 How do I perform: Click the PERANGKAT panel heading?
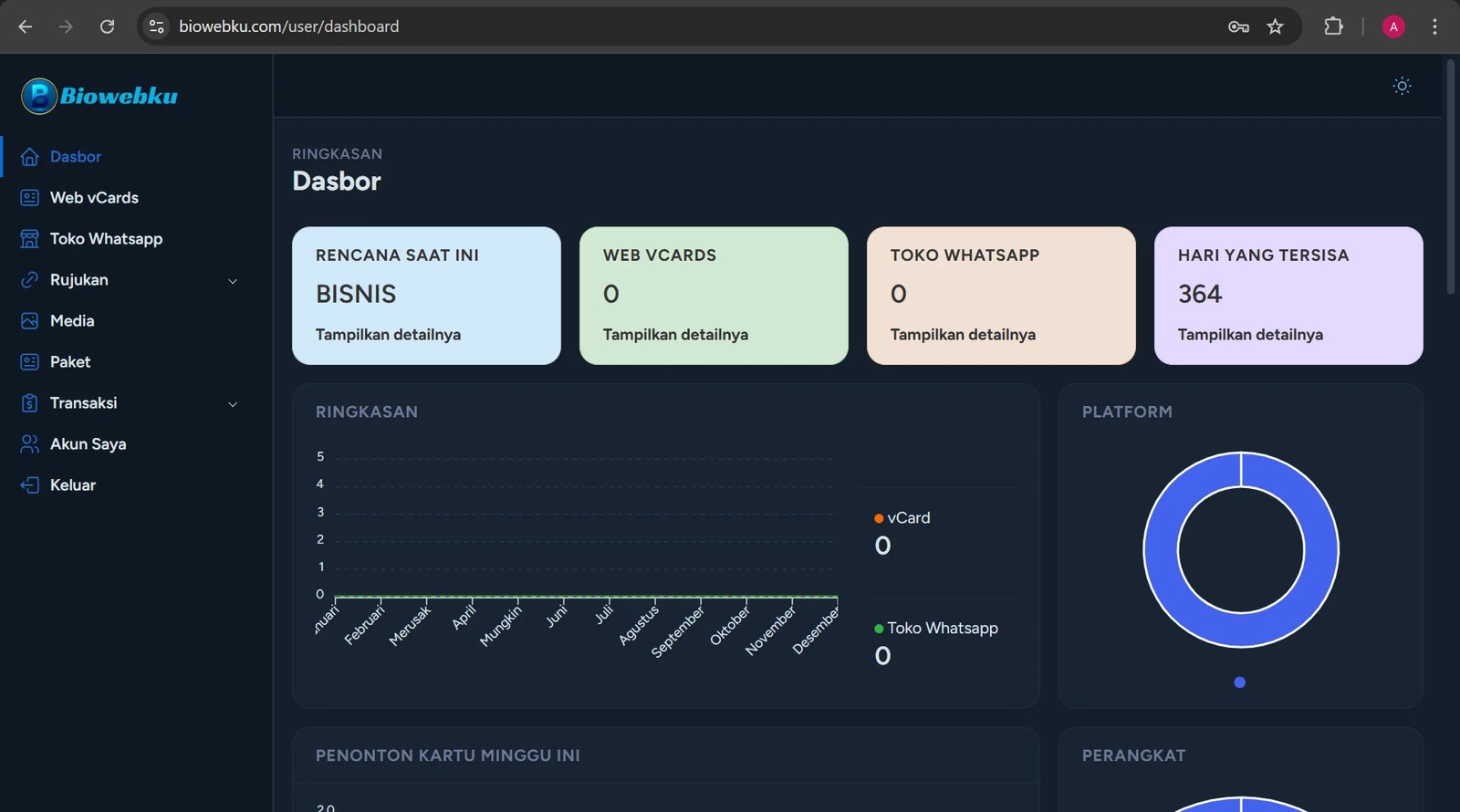coord(1134,756)
